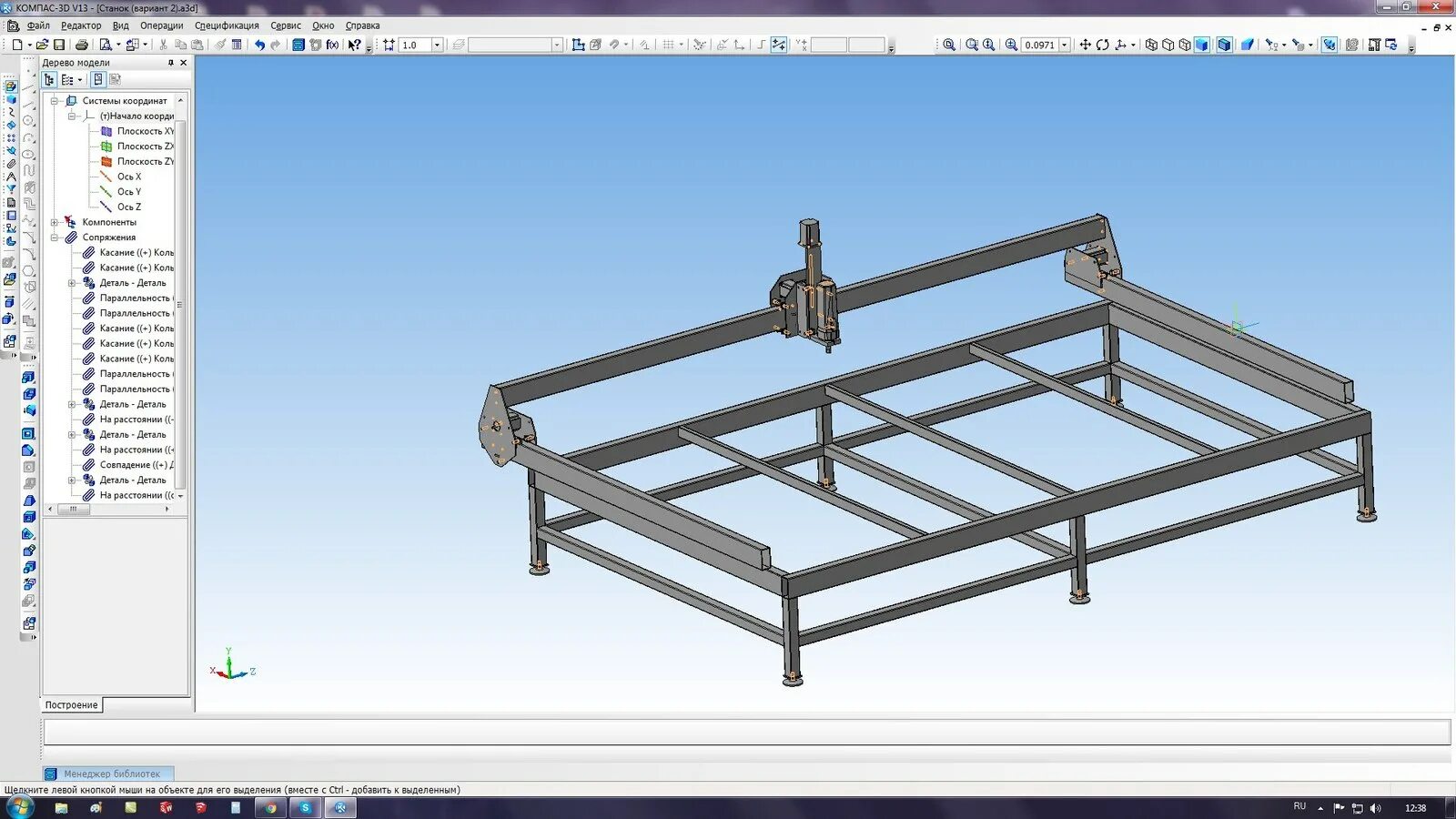Toggle perspective projection view
The image size is (1456, 819).
coord(1248,45)
